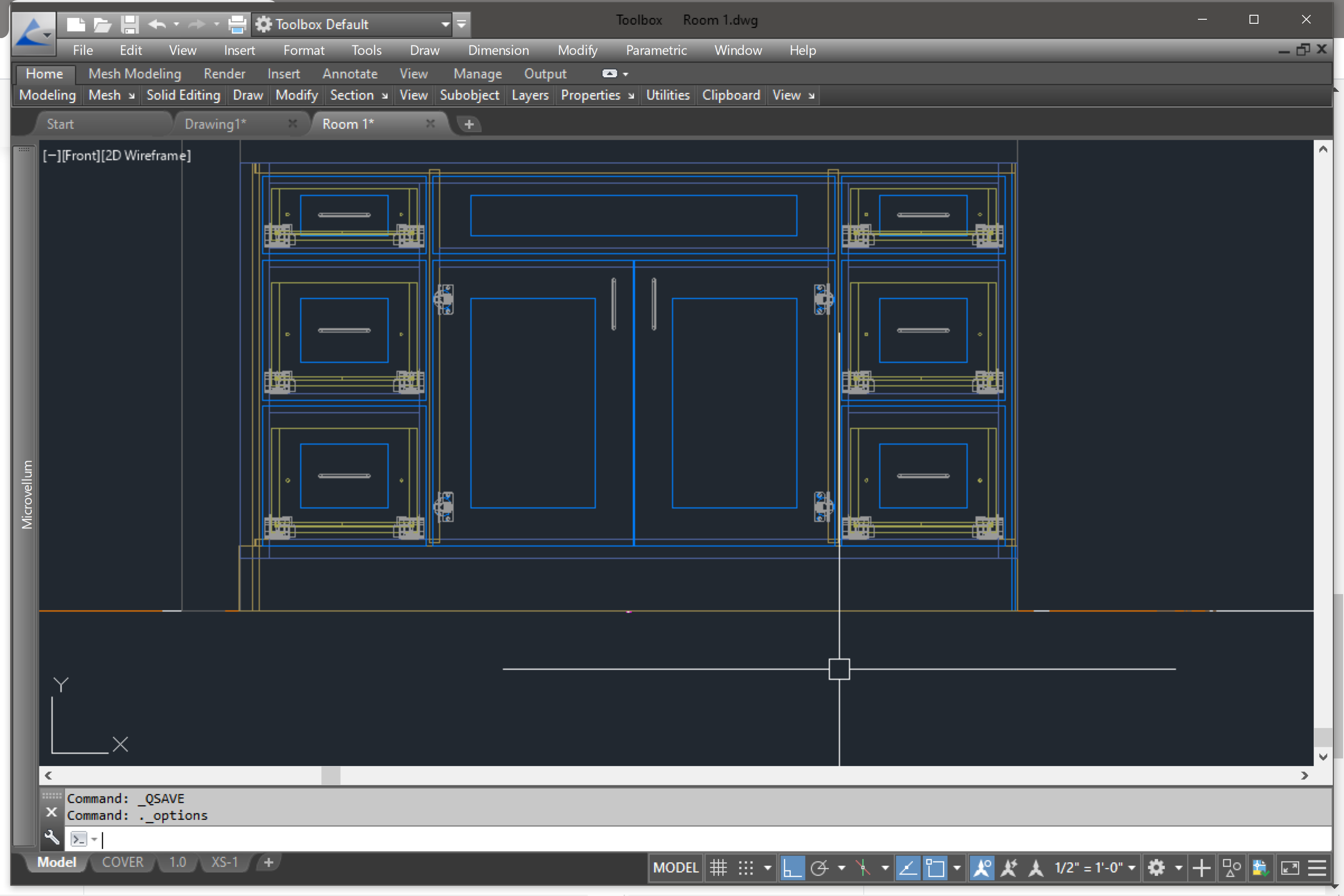
Task: Click the Plot printer icon
Action: tap(237, 24)
